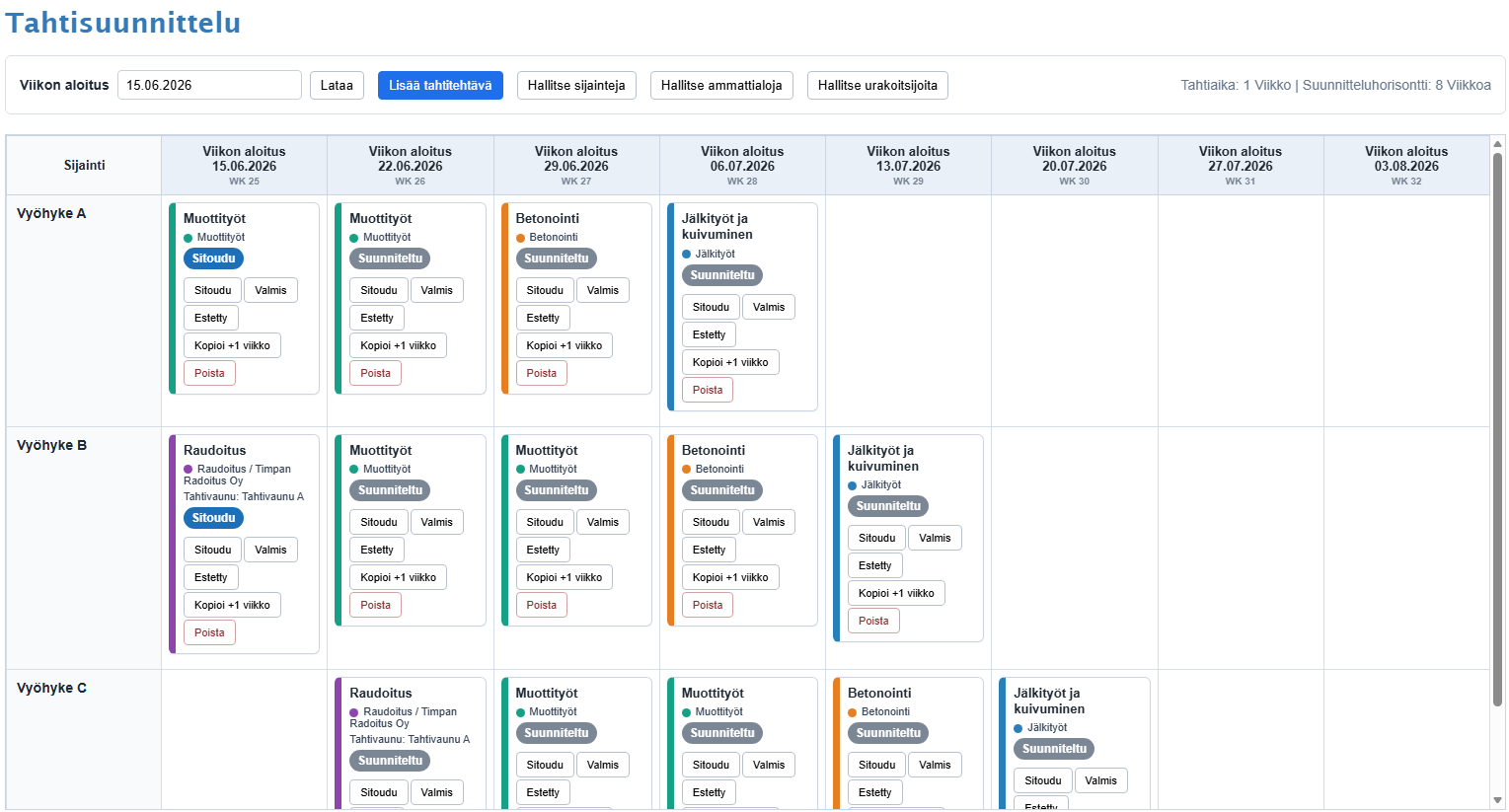Select the 13.07.2026 week column header
The image size is (1509, 812).
908,165
